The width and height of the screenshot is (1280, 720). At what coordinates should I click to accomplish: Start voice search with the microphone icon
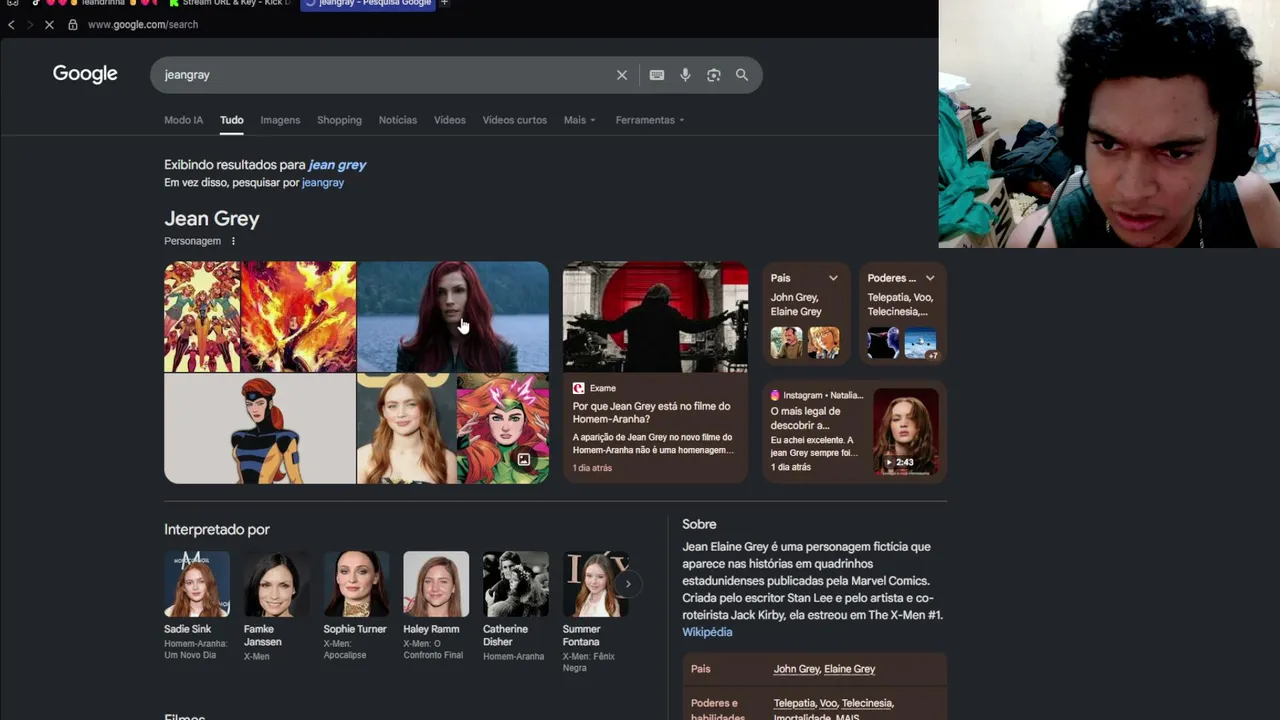click(x=685, y=75)
